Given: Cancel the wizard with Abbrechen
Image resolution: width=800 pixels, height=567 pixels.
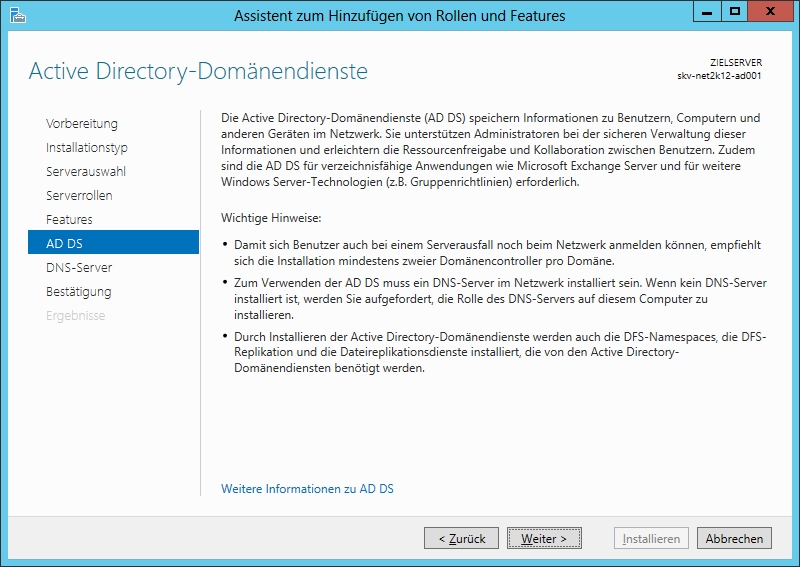Looking at the screenshot, I should click(734, 538).
